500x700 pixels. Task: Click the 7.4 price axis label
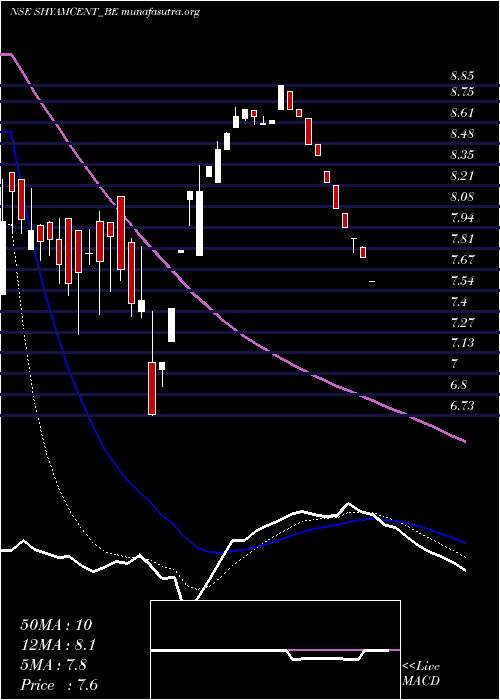(459, 302)
